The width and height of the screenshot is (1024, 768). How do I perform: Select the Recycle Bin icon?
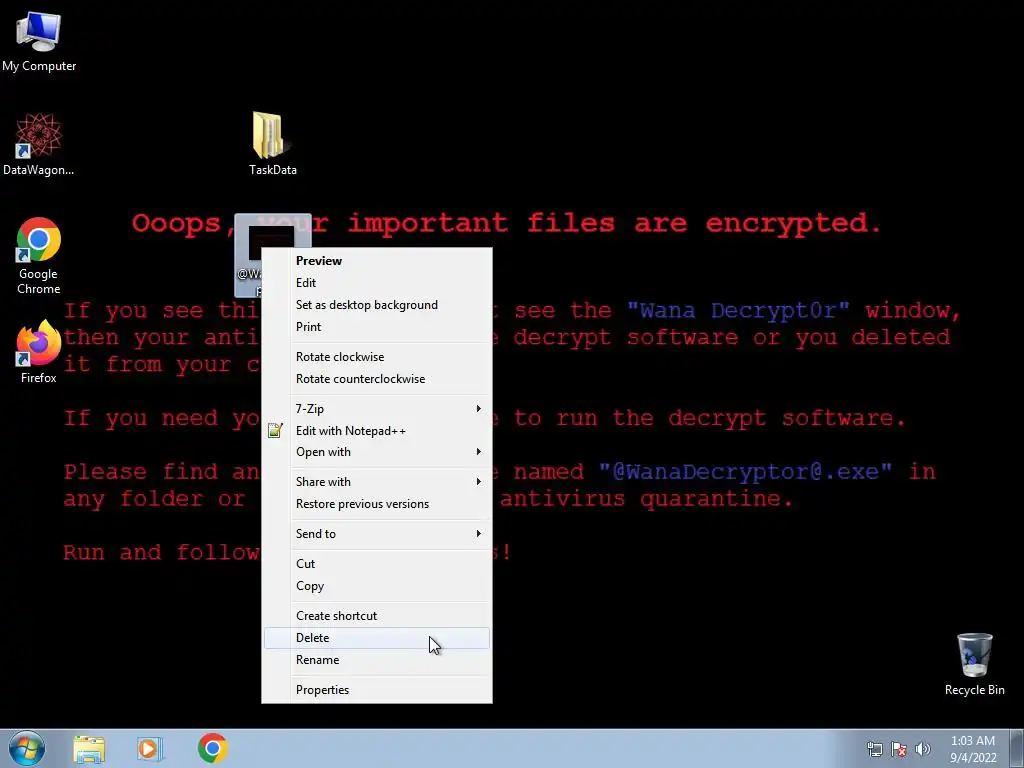974,664
